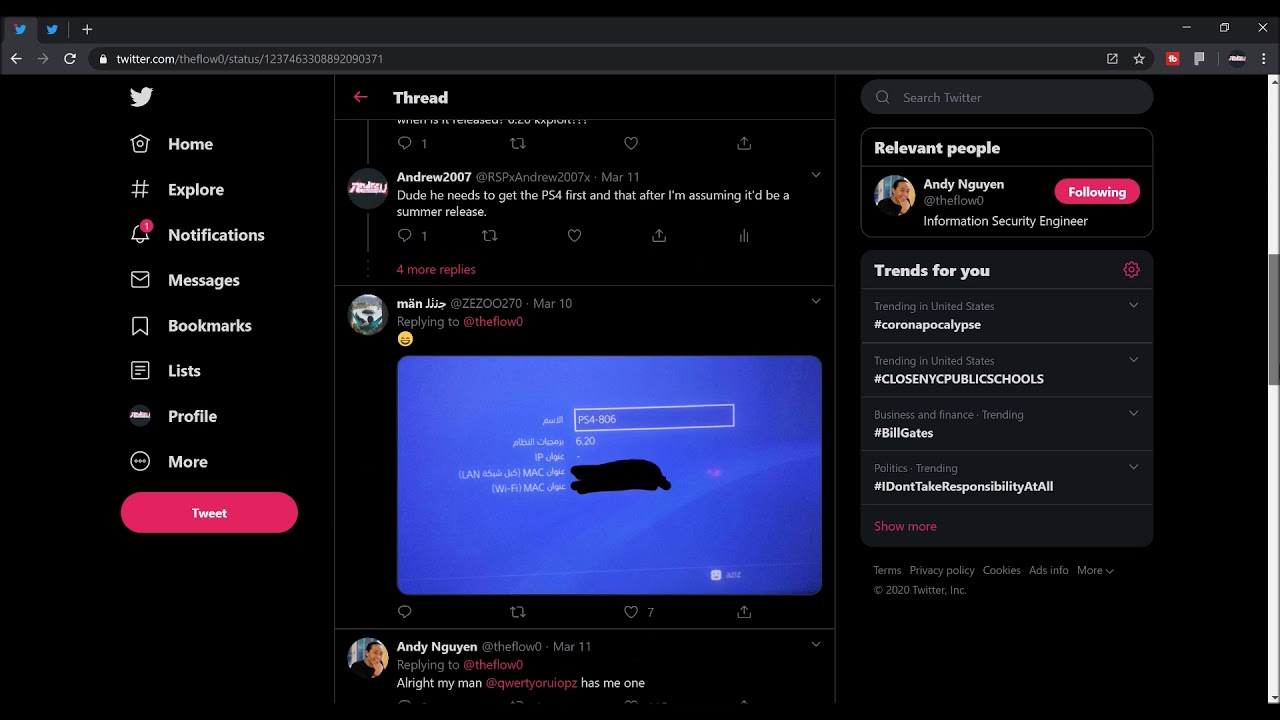Screen dimensions: 1280x720
Task: Open a new browser tab
Action: pyautogui.click(x=87, y=29)
